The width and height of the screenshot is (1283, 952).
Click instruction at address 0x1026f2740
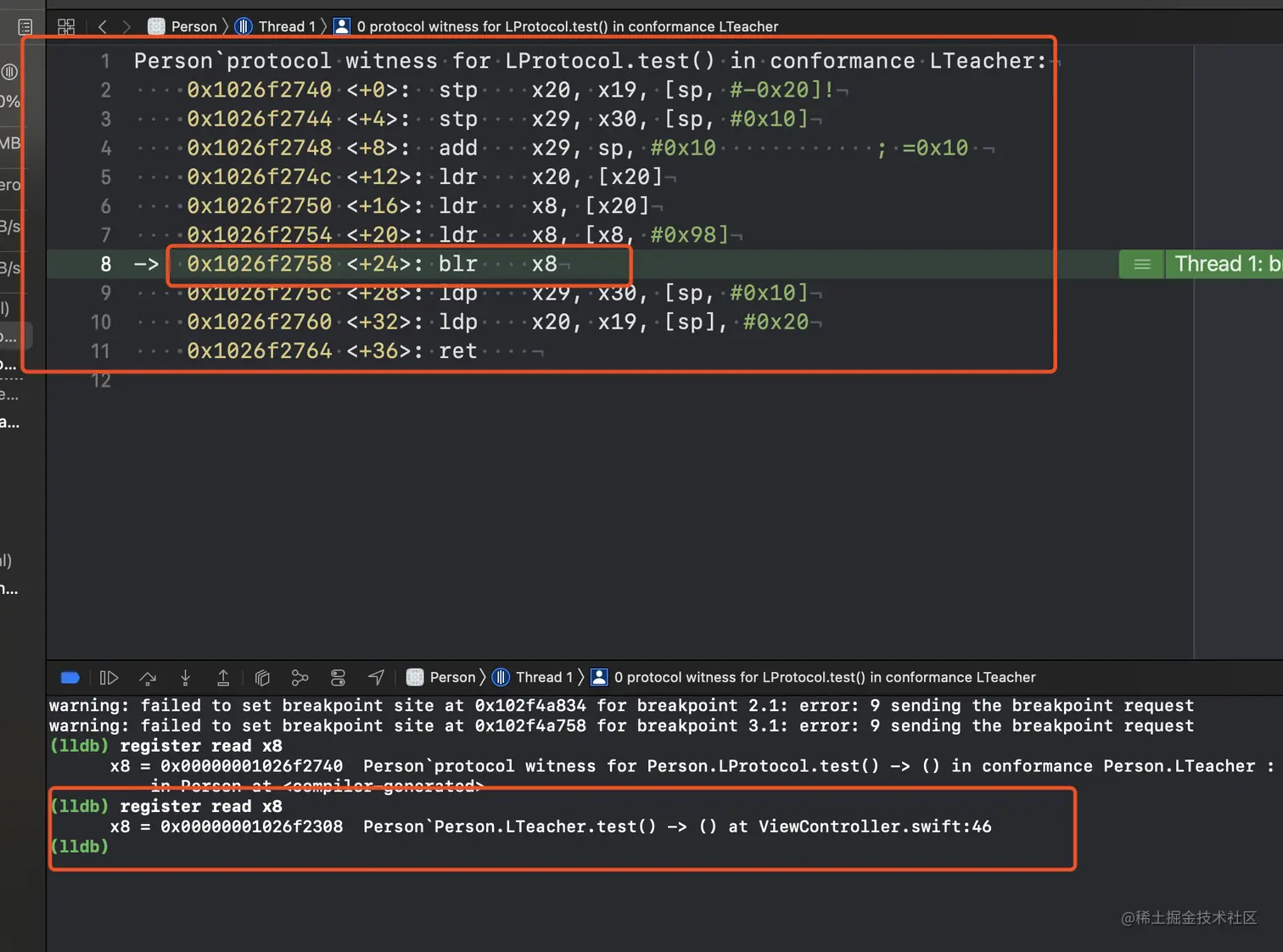(510, 90)
